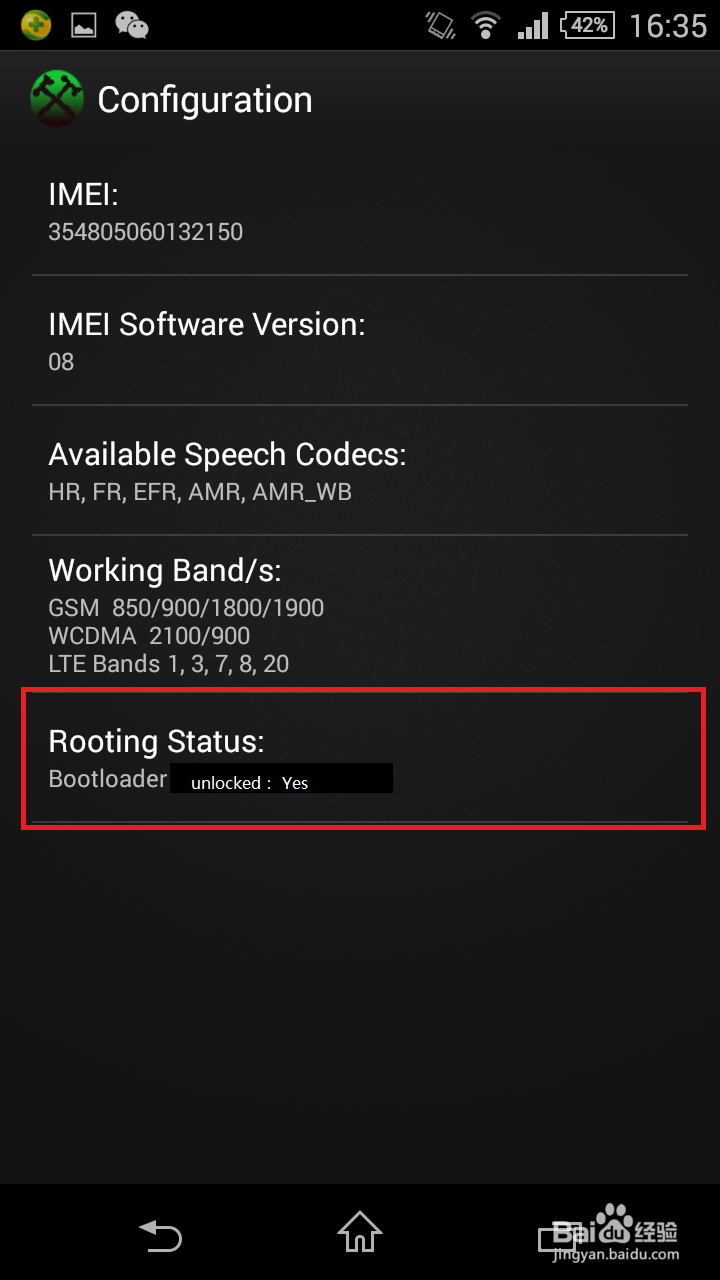The image size is (720, 1280).
Task: Tap the Android back navigation icon
Action: tap(160, 1235)
